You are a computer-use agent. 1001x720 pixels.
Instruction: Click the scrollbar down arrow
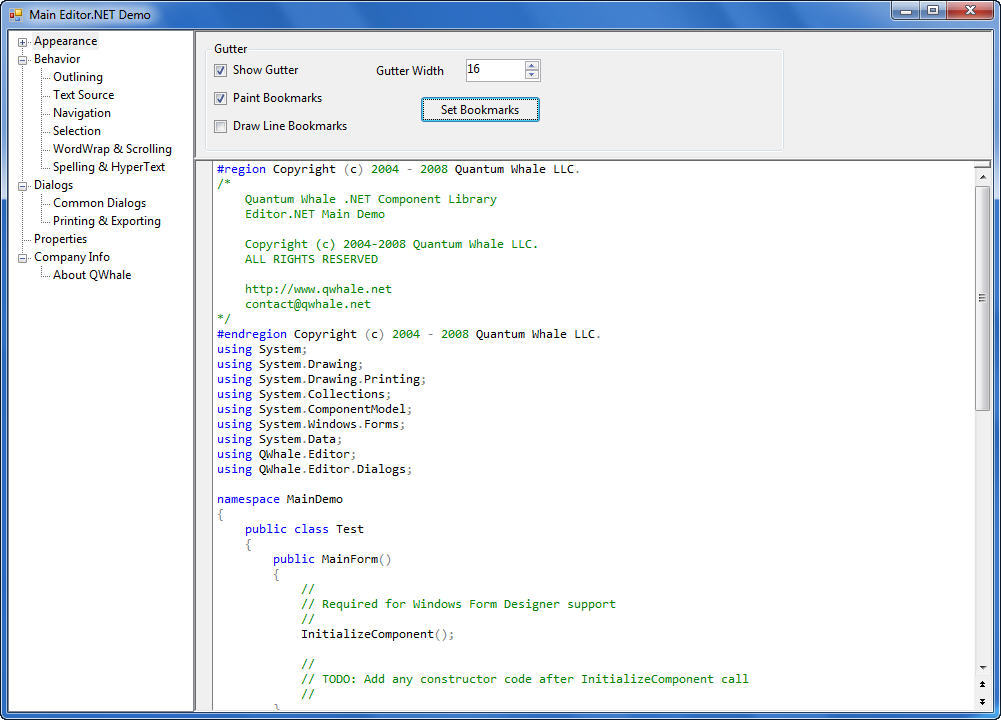982,668
